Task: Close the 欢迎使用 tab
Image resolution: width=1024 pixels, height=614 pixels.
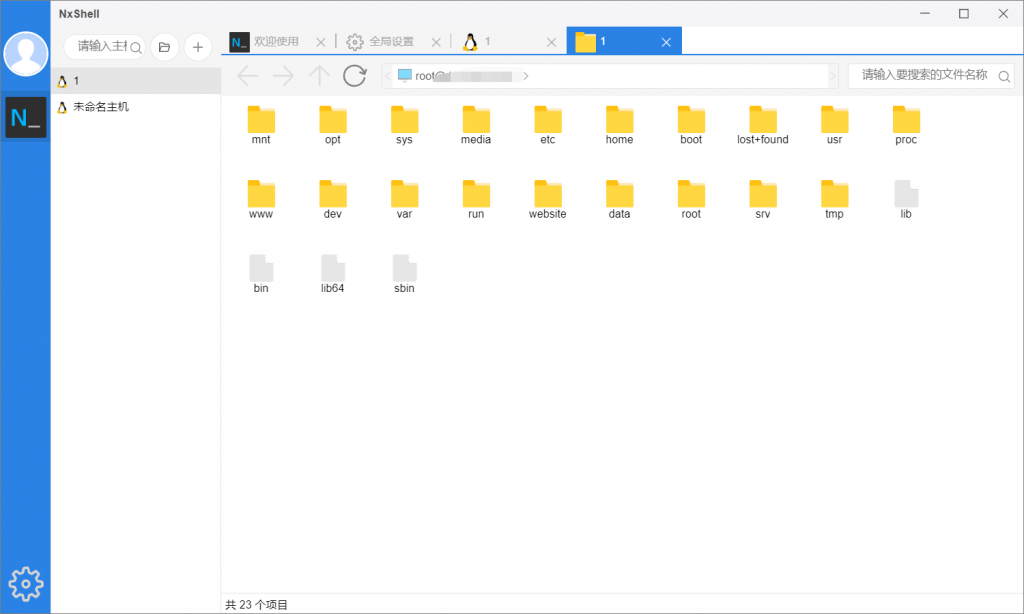Action: (x=321, y=42)
